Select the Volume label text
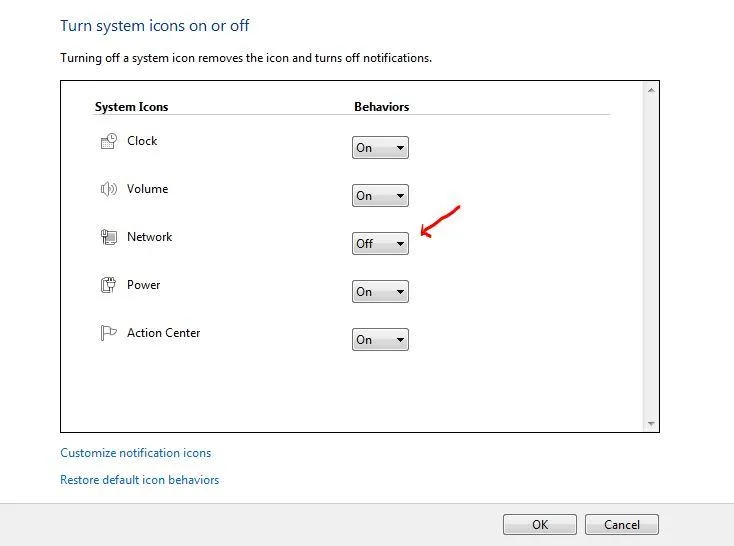Screen dimensions: 734x546 (x=147, y=189)
